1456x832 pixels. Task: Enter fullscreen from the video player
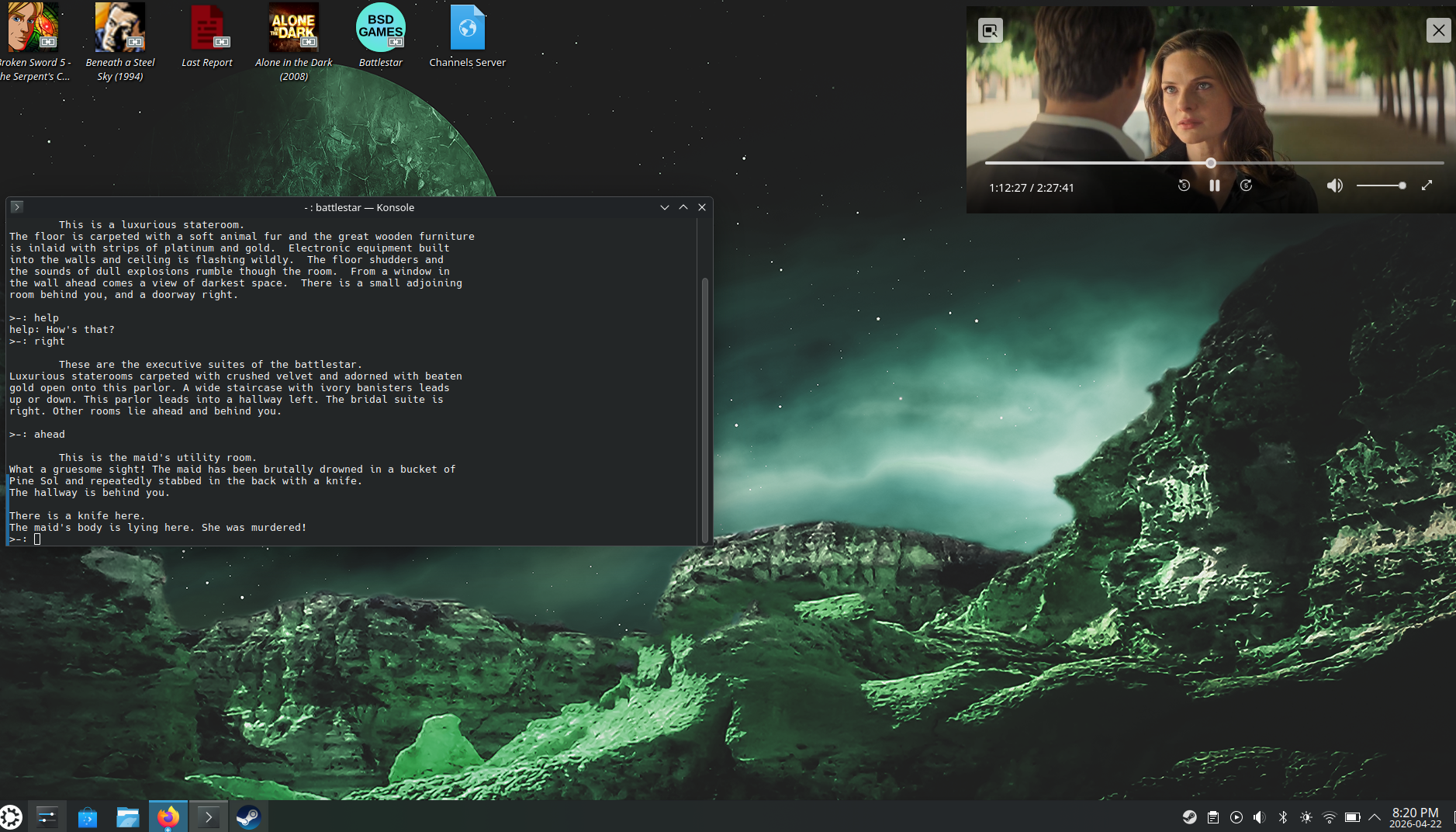click(x=1427, y=185)
